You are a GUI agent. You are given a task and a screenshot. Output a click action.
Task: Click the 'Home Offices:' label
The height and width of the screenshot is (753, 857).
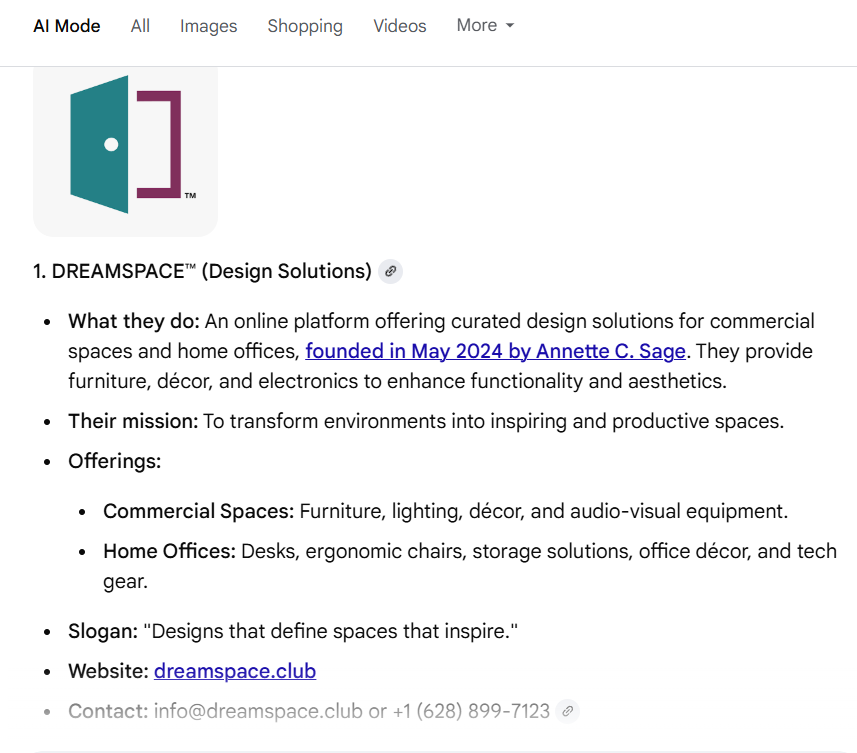point(169,551)
